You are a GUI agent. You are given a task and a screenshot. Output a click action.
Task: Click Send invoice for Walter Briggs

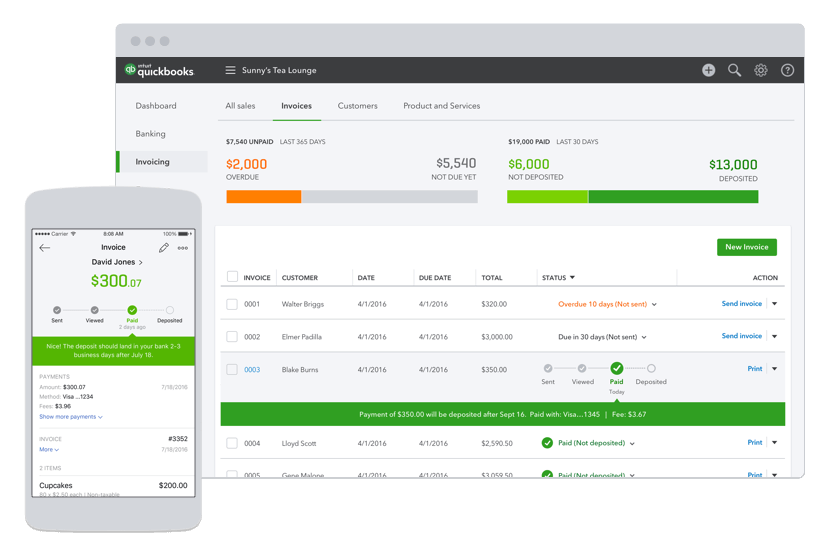pyautogui.click(x=741, y=303)
